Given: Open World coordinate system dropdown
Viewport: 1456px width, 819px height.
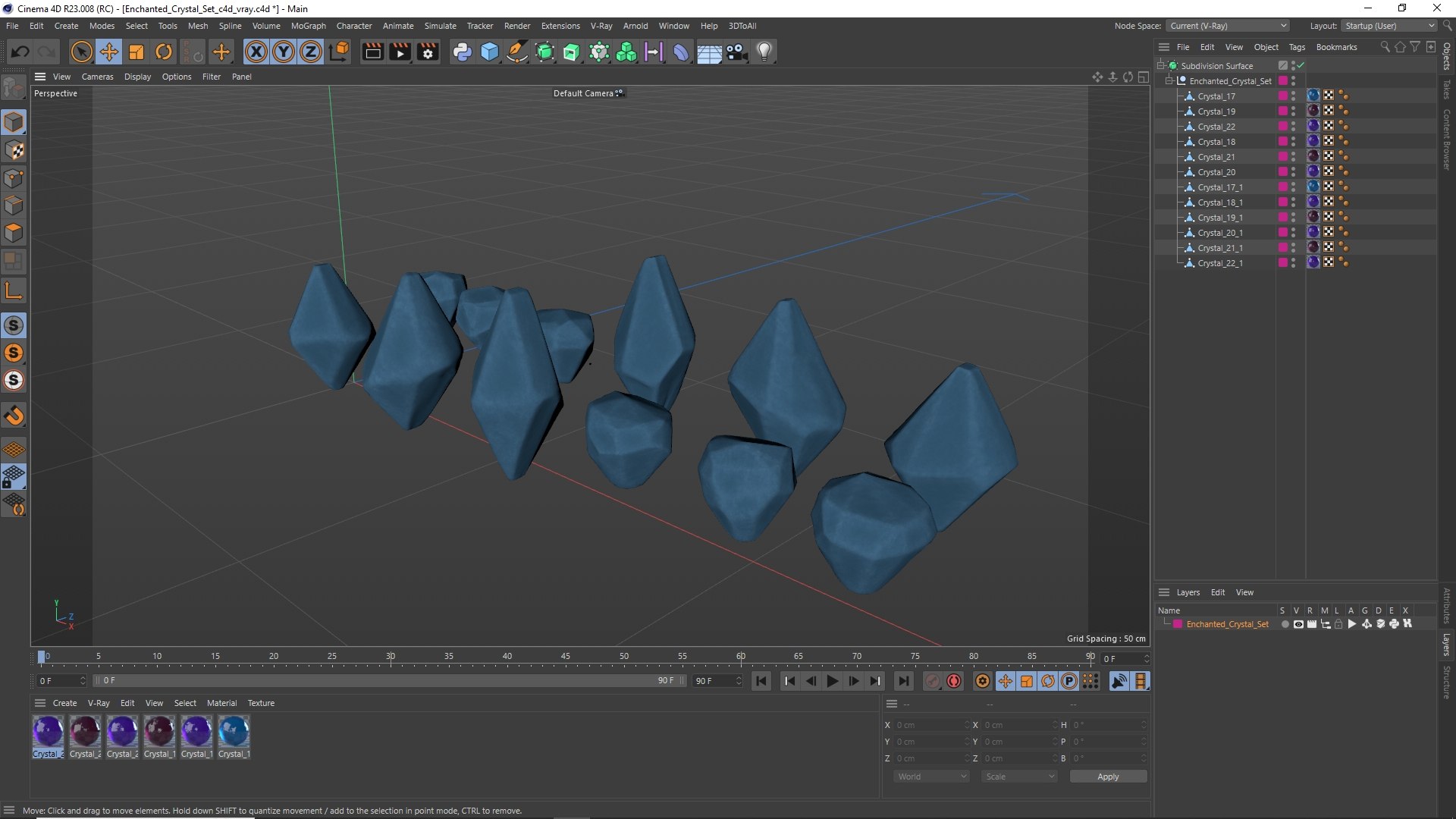Looking at the screenshot, I should [x=931, y=777].
